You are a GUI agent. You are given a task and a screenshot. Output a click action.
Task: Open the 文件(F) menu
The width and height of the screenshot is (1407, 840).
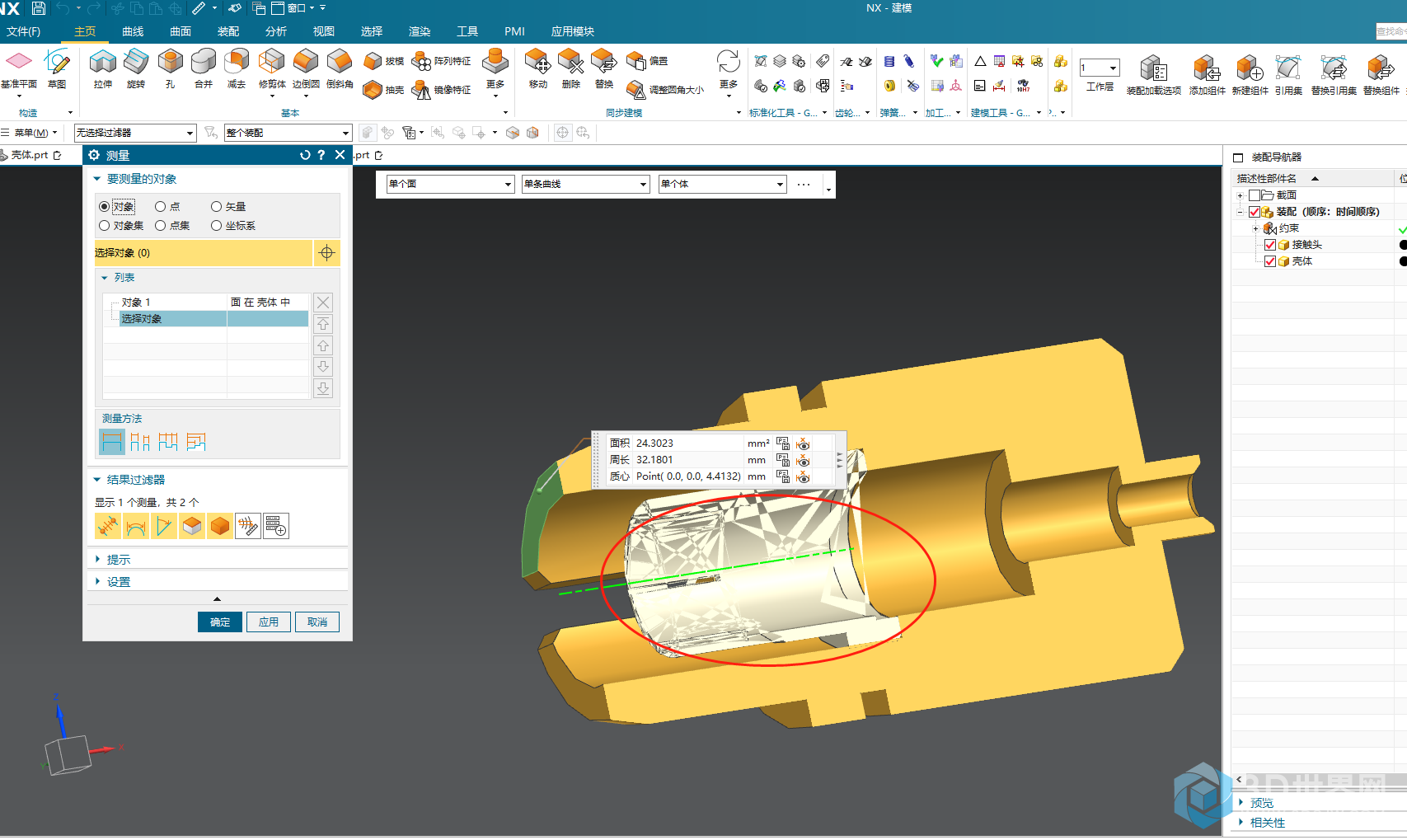tap(23, 31)
